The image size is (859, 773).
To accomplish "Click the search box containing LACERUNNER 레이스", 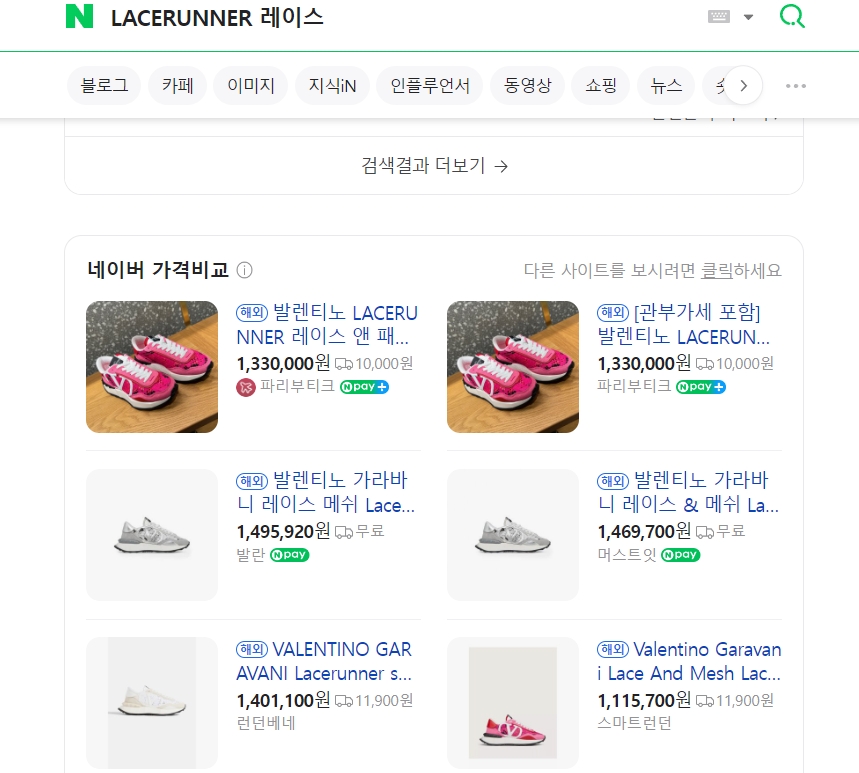I will (x=400, y=17).
